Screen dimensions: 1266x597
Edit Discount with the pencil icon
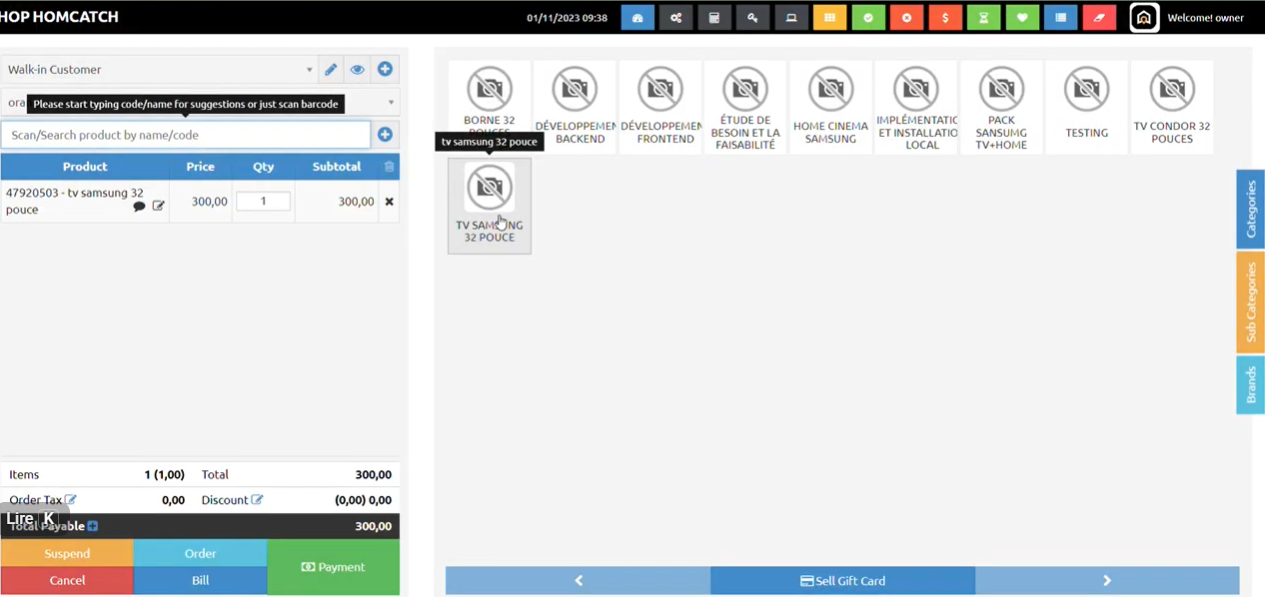point(257,500)
